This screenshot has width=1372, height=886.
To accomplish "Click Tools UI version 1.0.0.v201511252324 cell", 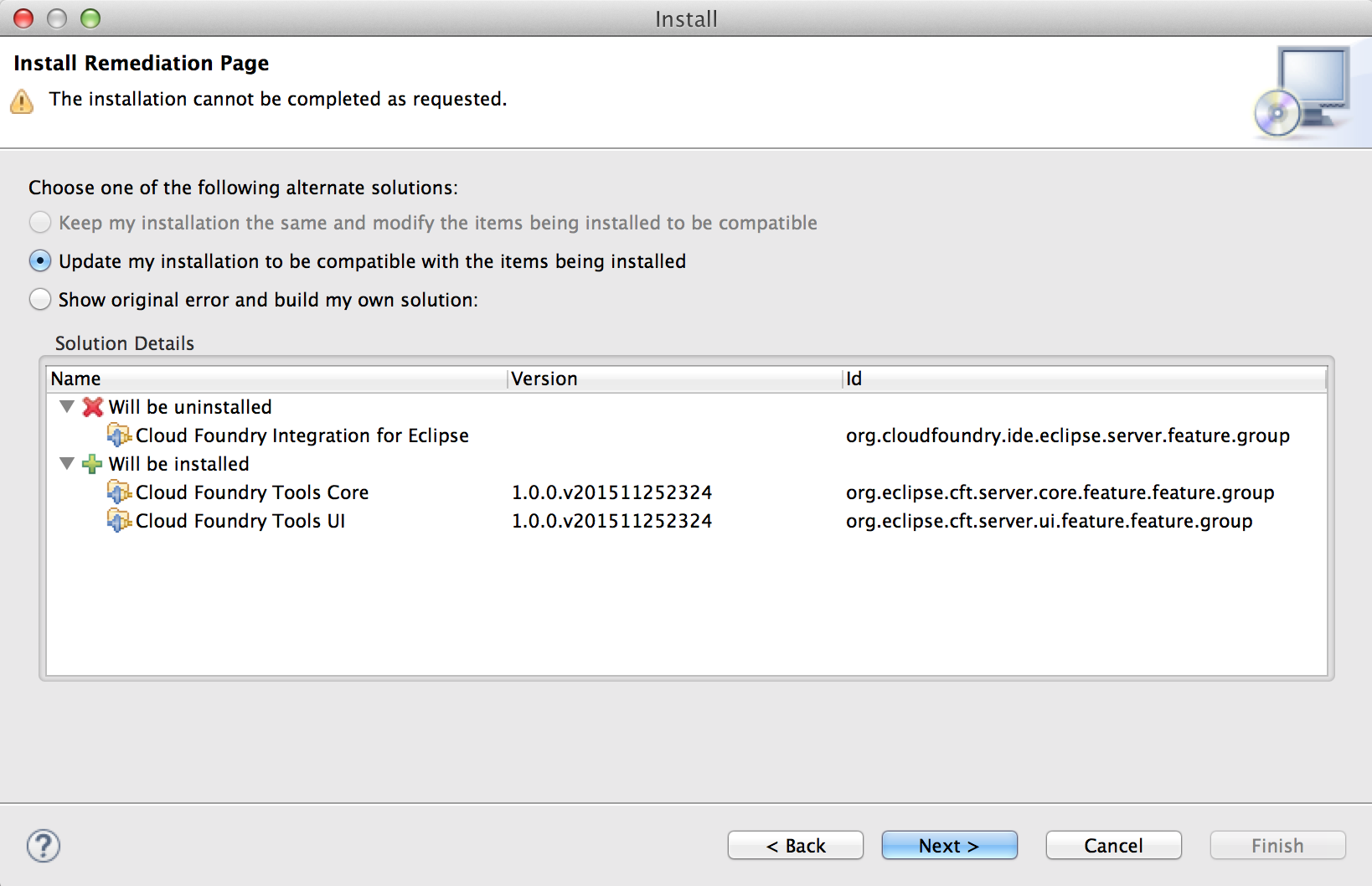I will pos(612,521).
